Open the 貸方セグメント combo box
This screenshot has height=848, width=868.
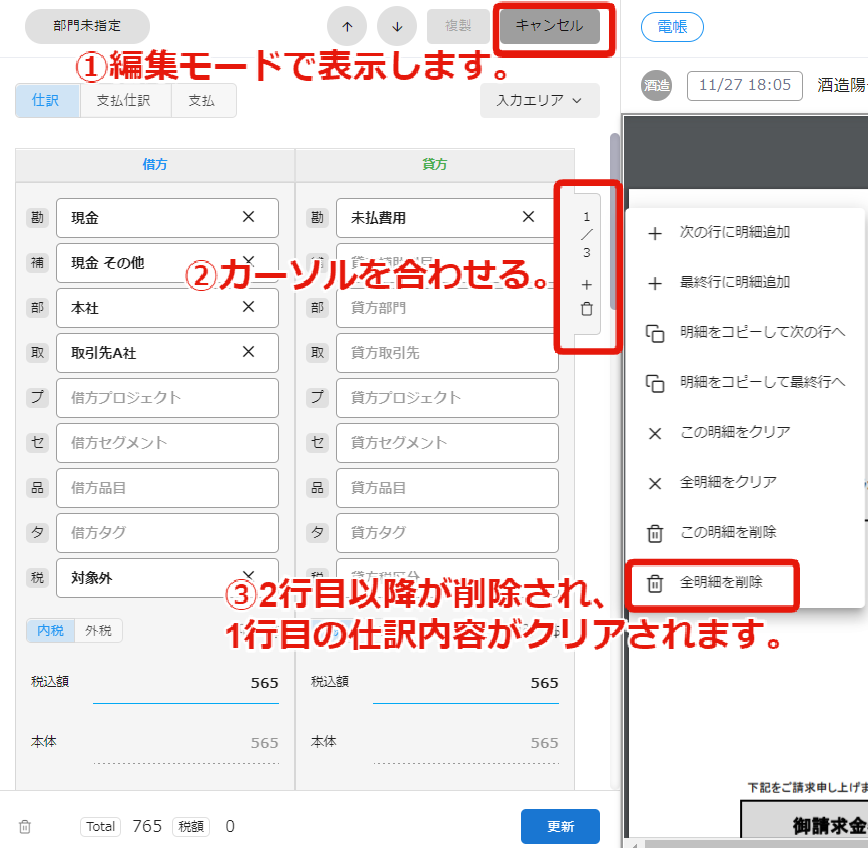tap(447, 443)
